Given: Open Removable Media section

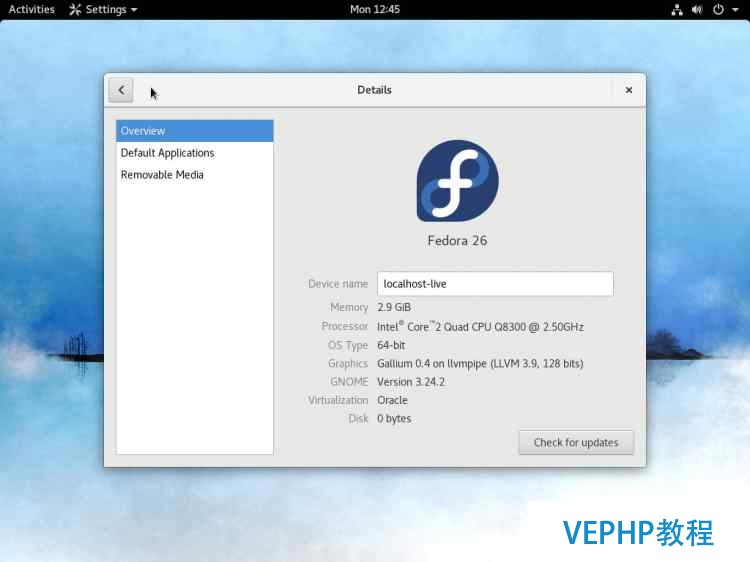Looking at the screenshot, I should pyautogui.click(x=195, y=175).
